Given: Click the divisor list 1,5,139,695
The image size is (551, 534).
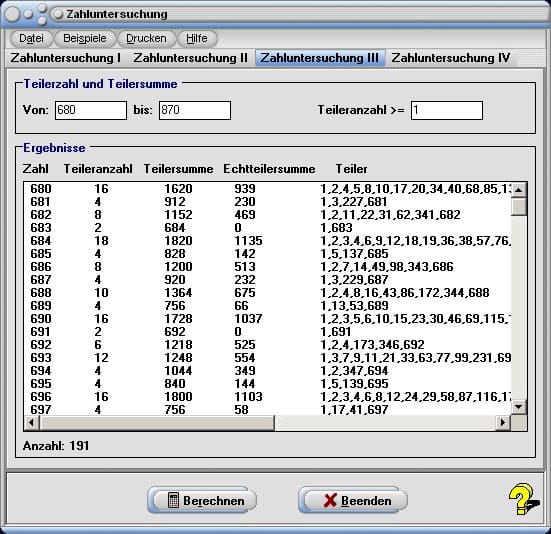Looking at the screenshot, I should [x=354, y=384].
